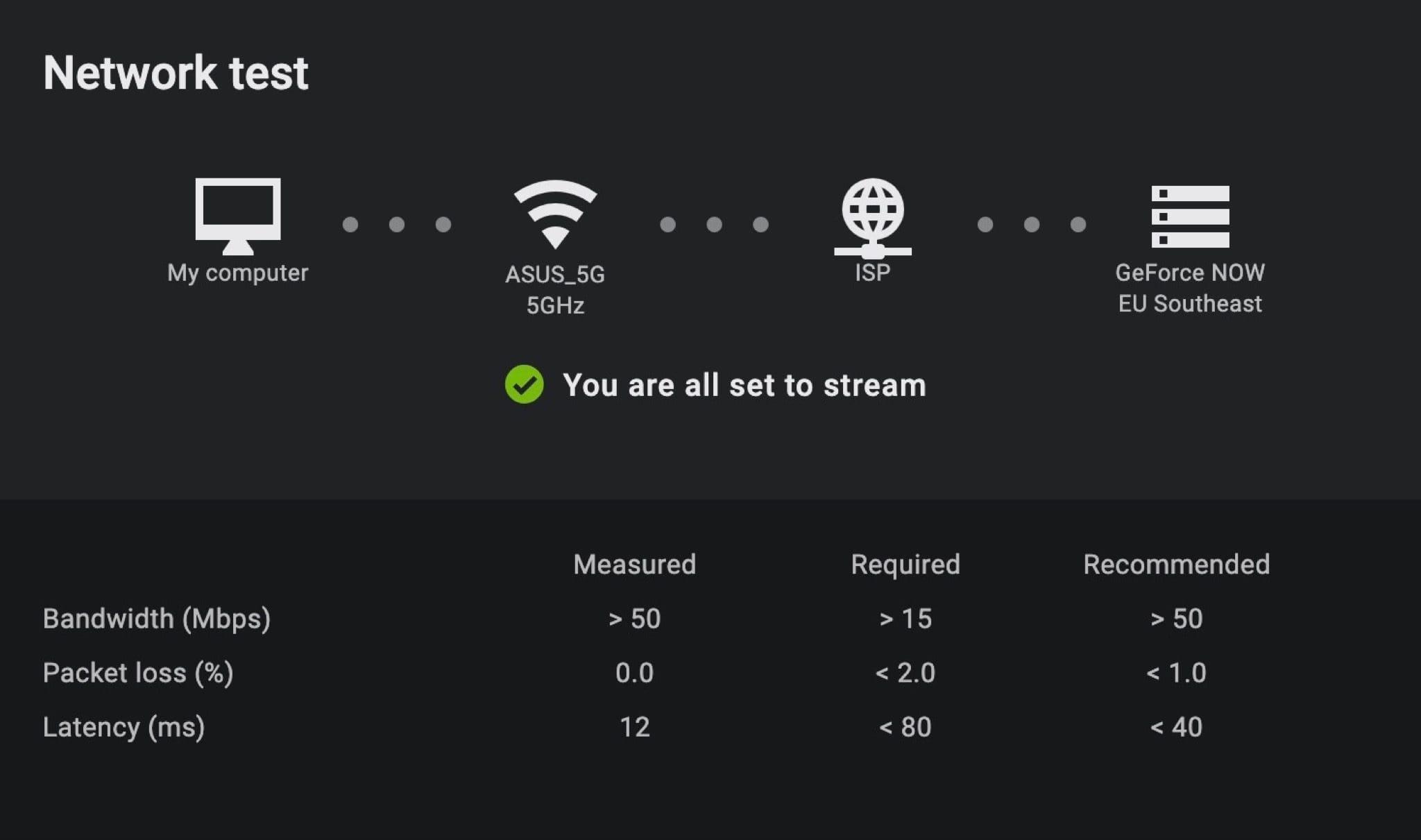Click the Packet loss (%) row label

click(138, 673)
